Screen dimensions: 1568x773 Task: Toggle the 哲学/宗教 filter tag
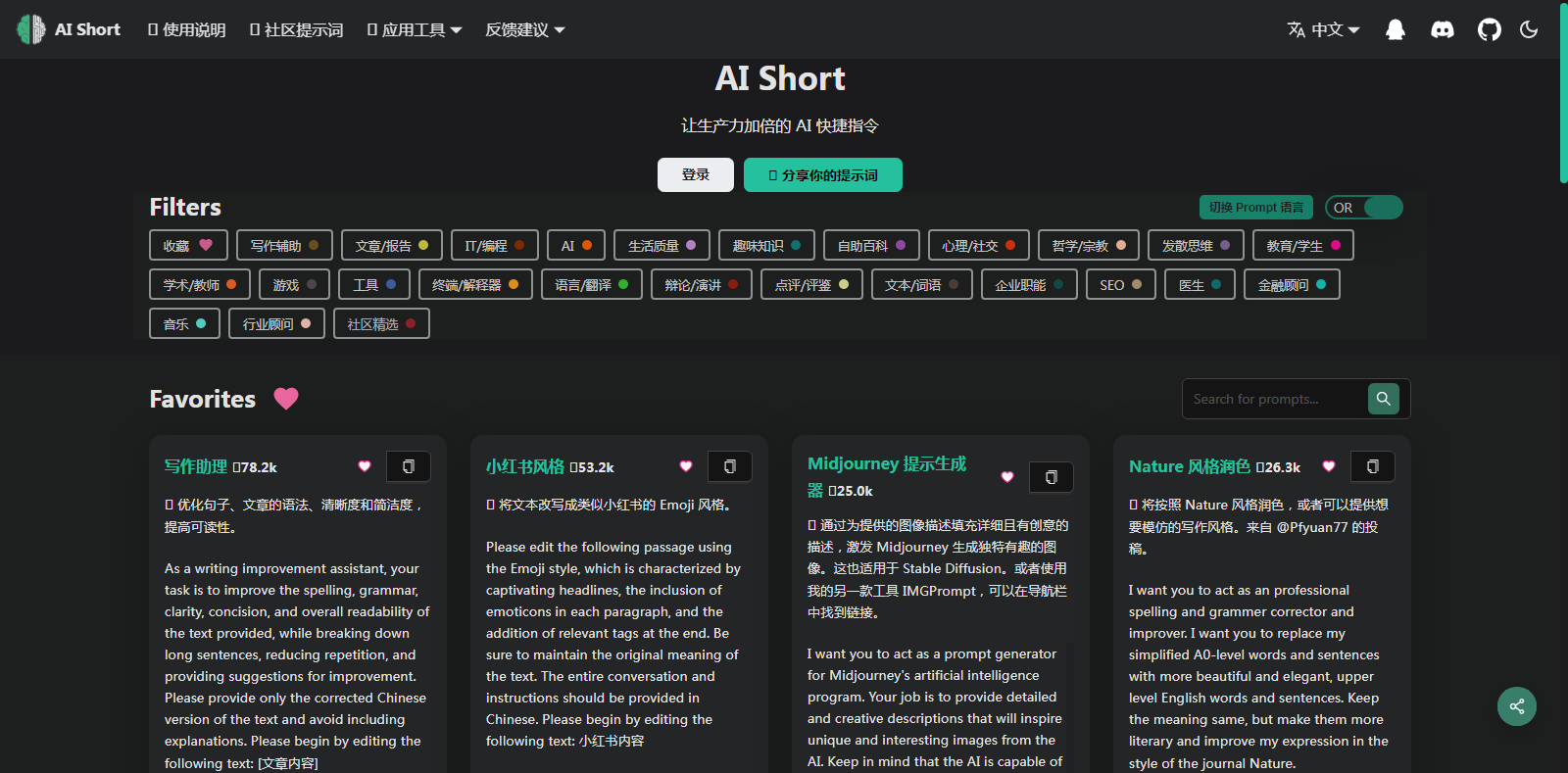pos(1089,245)
